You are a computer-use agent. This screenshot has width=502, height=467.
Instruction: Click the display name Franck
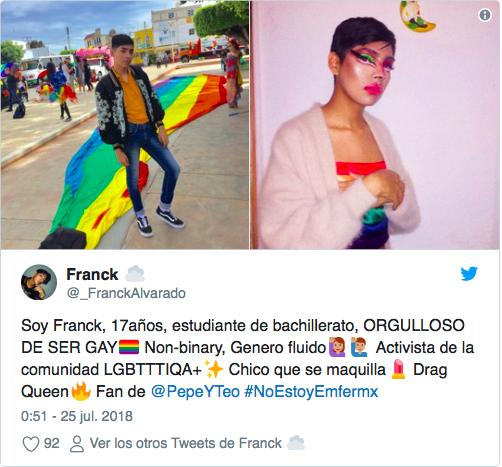[x=92, y=274]
